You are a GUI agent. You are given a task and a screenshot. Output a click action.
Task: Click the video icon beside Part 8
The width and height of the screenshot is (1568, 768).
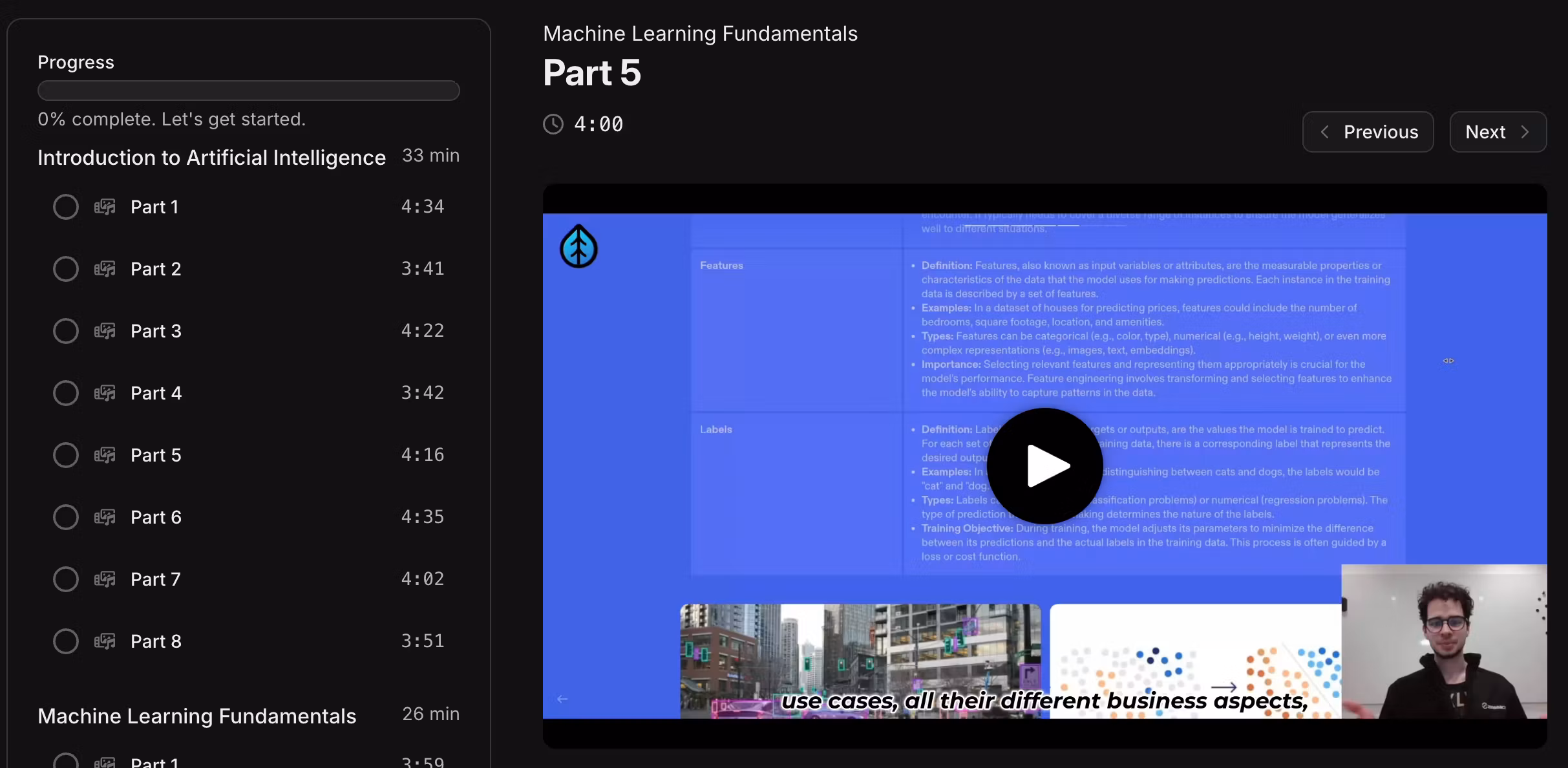[x=105, y=641]
